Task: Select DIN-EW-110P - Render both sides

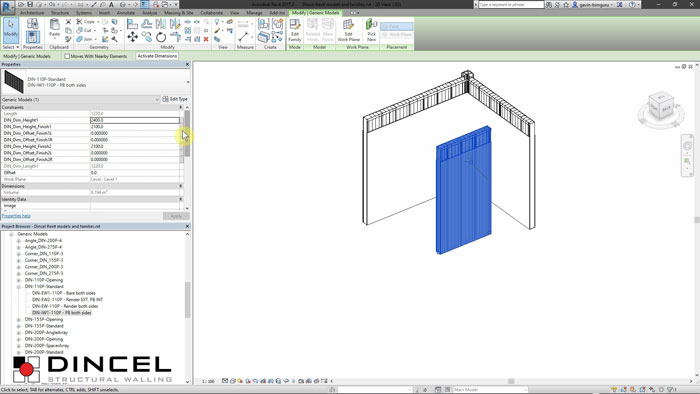Action: click(x=65, y=306)
